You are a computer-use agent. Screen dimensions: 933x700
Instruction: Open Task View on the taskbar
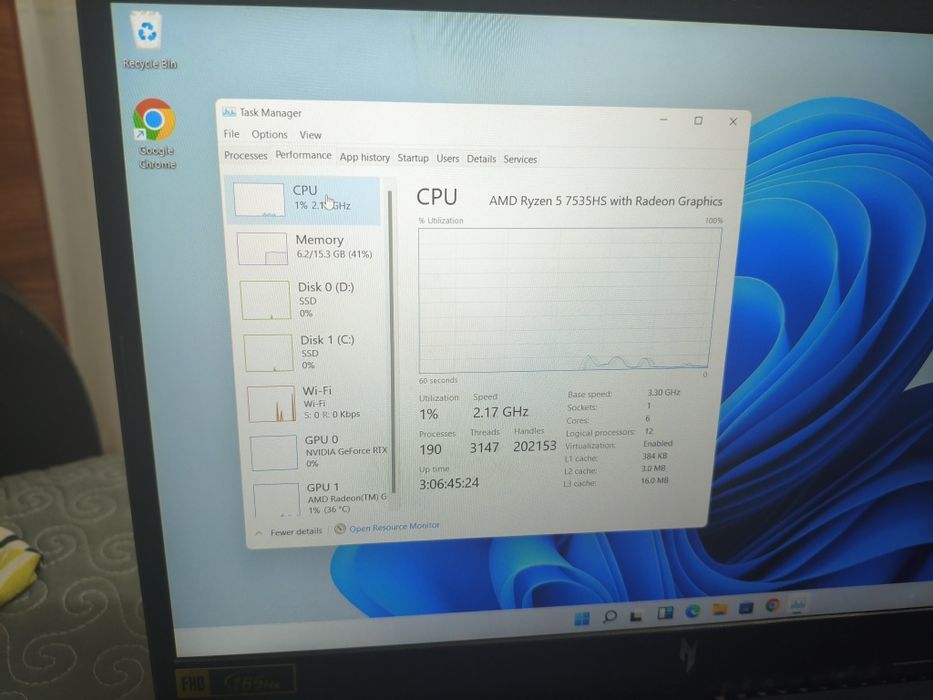636,615
